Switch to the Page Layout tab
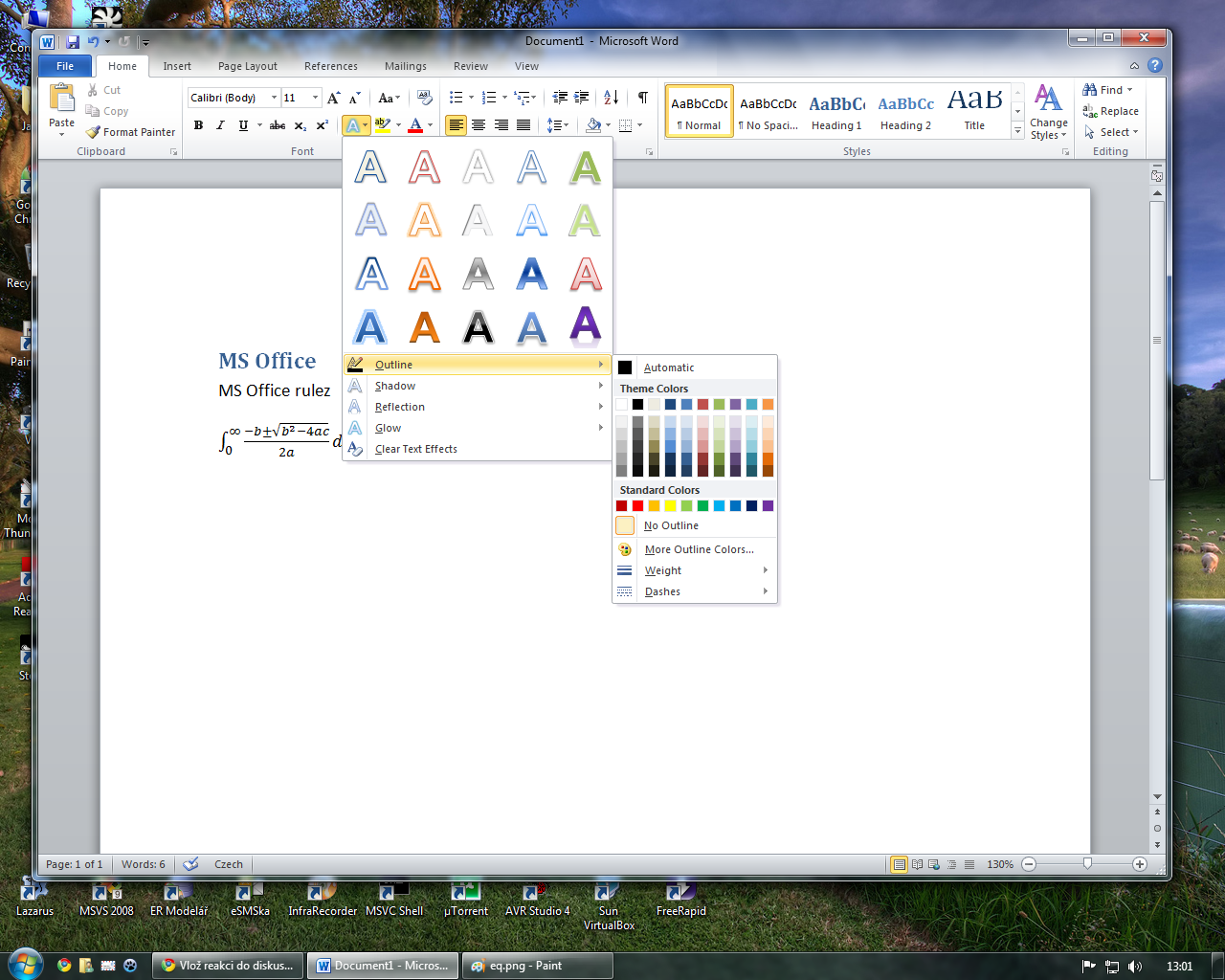Image resolution: width=1225 pixels, height=980 pixels. click(248, 66)
